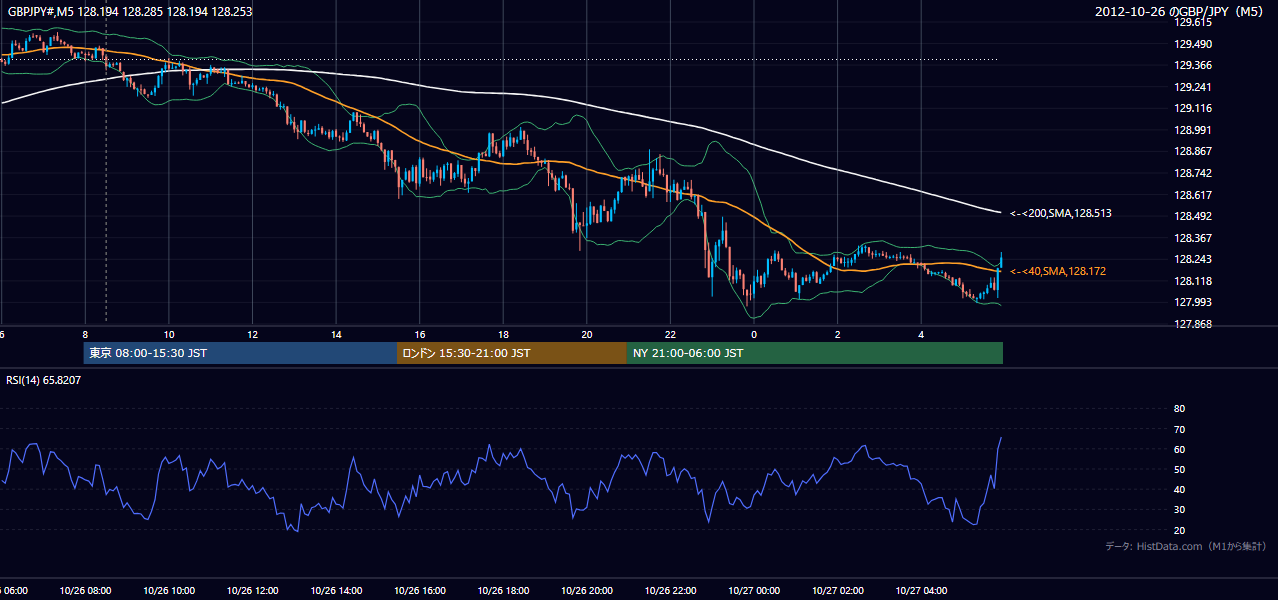
Task: Click price axis value 128.492
Action: pyautogui.click(x=1193, y=216)
